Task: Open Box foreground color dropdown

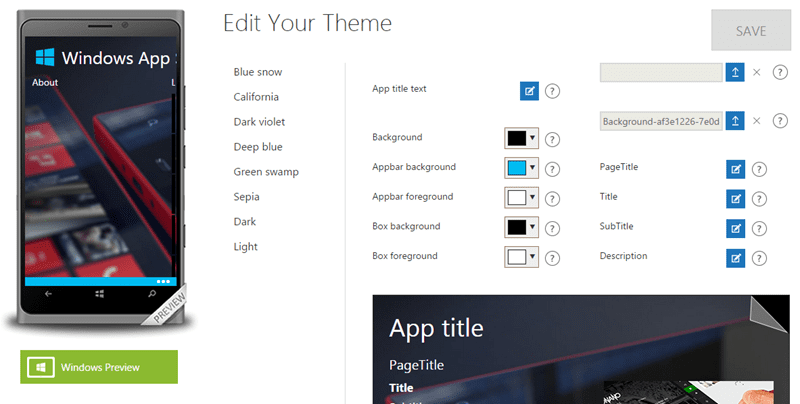Action: tap(521, 257)
